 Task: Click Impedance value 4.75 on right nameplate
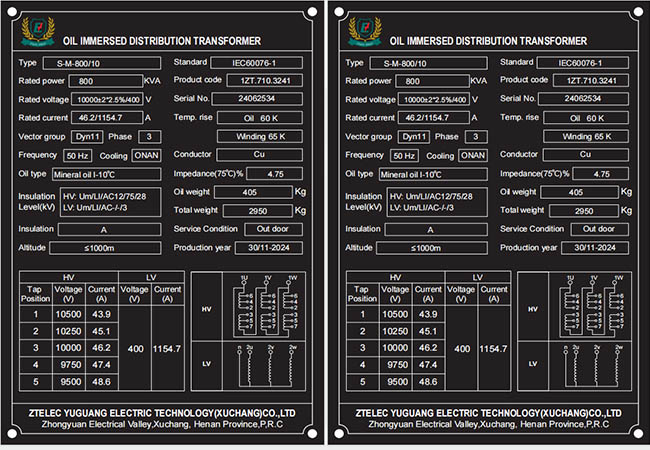(x=601, y=174)
